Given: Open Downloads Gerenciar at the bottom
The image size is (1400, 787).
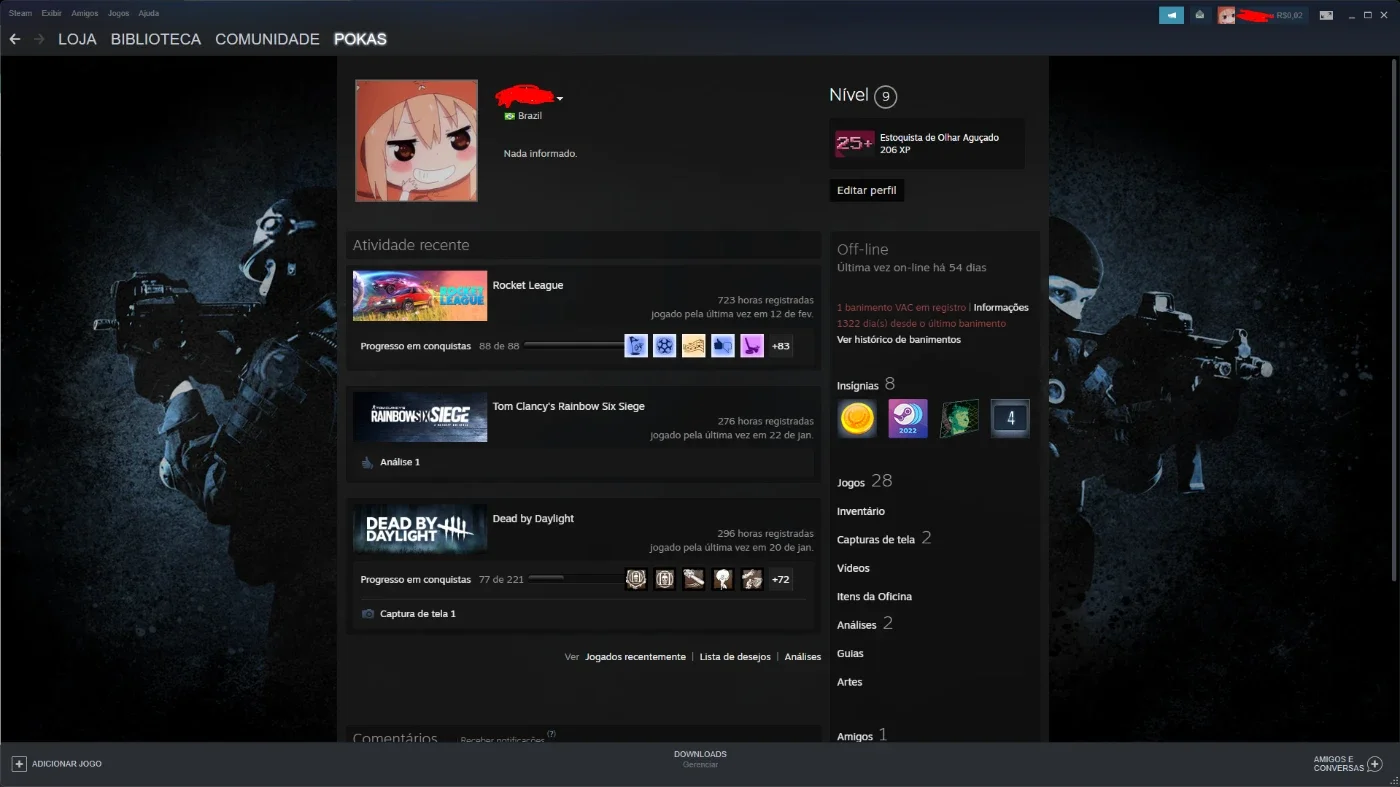Looking at the screenshot, I should pyautogui.click(x=700, y=759).
